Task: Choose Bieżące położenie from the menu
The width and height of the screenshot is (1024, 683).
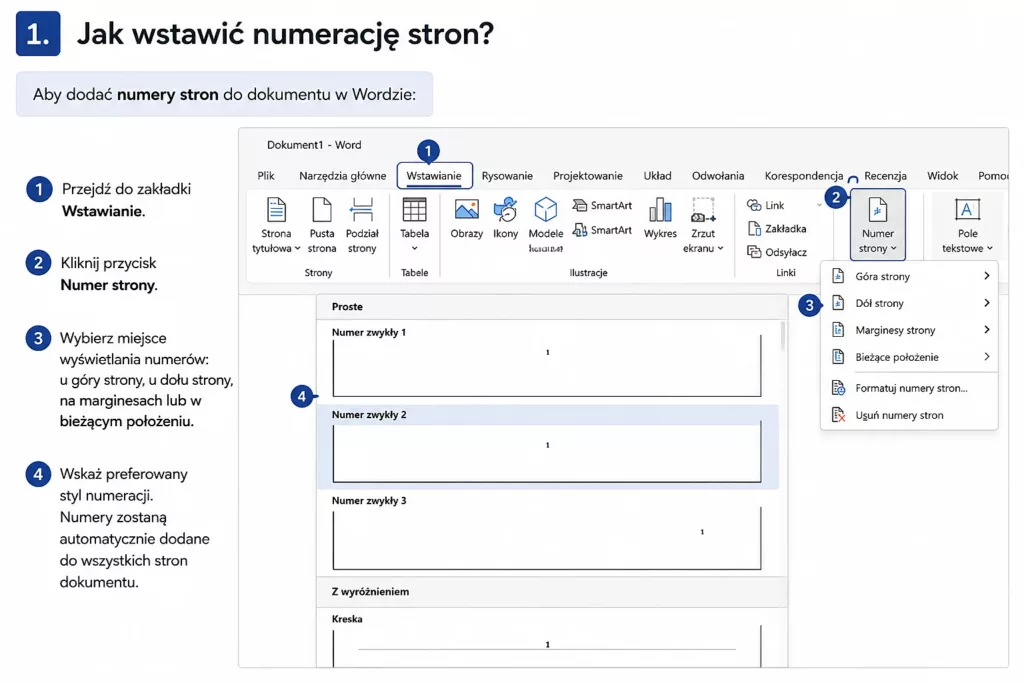Action: click(909, 357)
